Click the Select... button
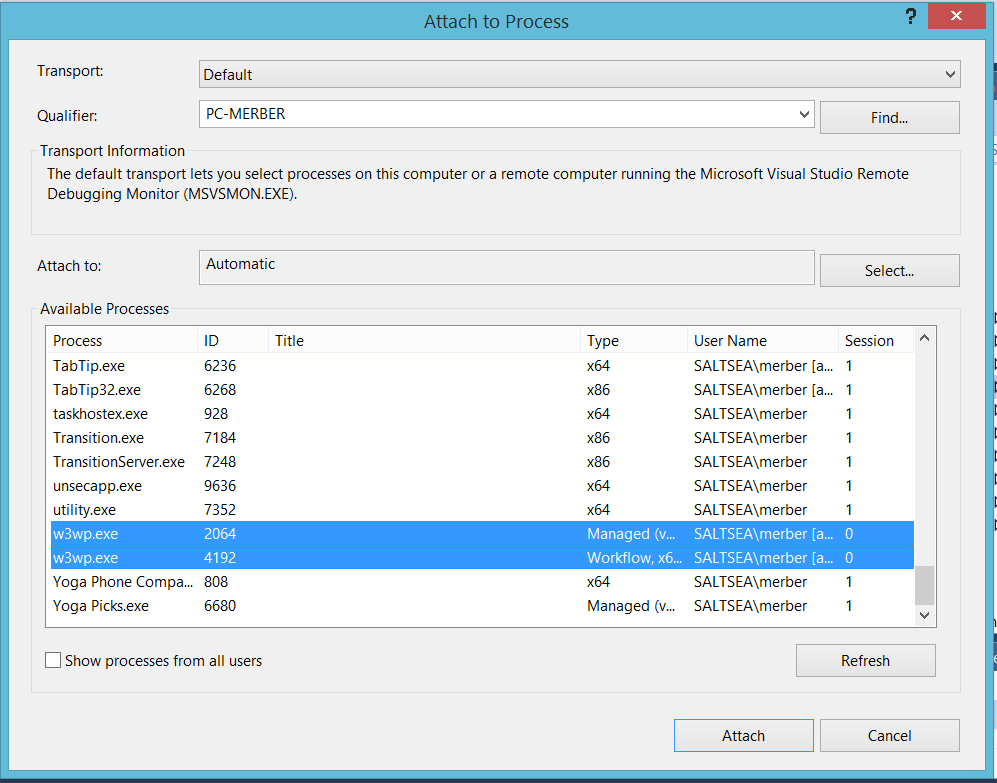Screen dimensions: 997x783 click(x=890, y=271)
